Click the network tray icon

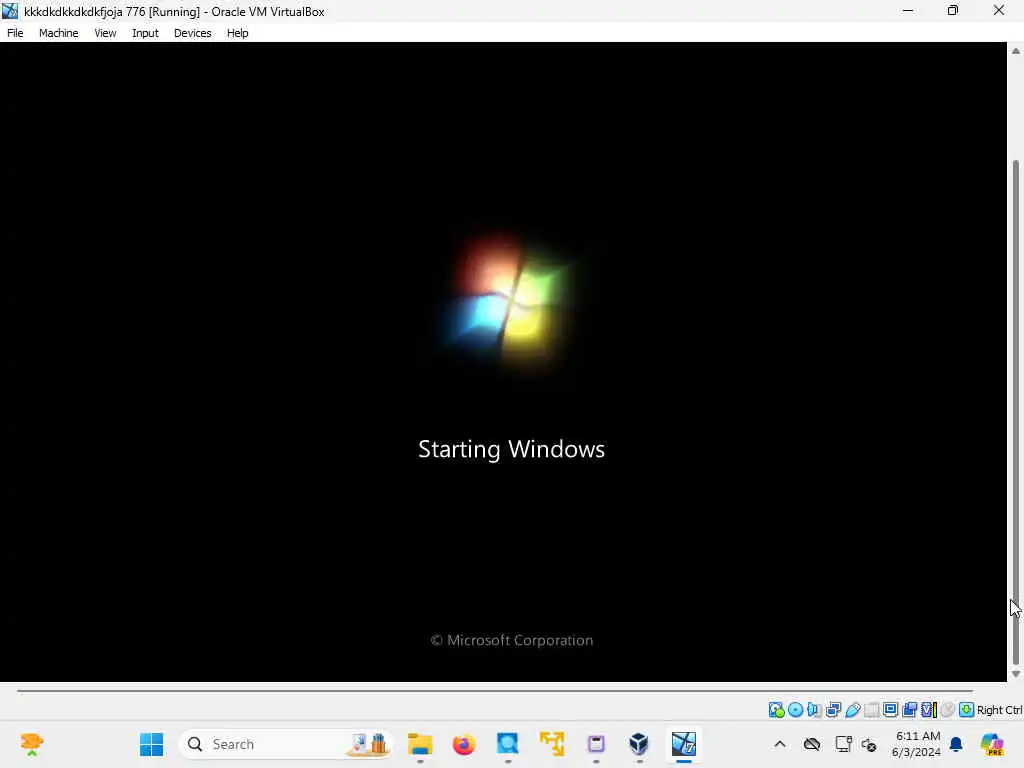[843, 744]
